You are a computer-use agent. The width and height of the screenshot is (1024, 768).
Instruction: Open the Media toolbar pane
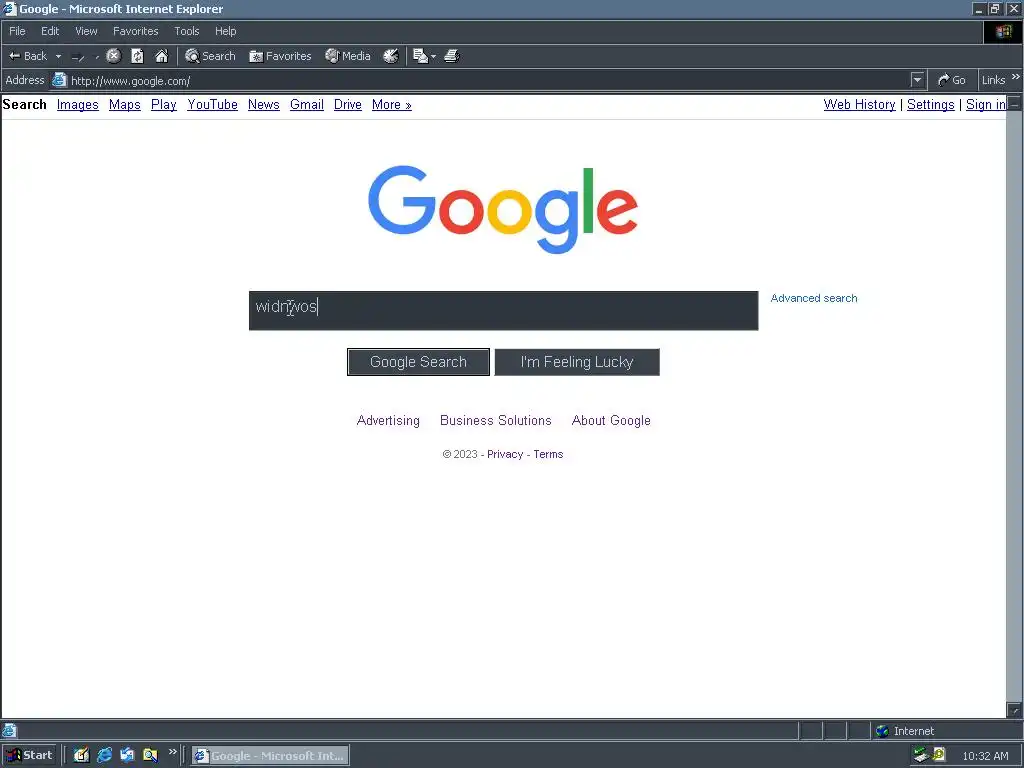(x=348, y=56)
